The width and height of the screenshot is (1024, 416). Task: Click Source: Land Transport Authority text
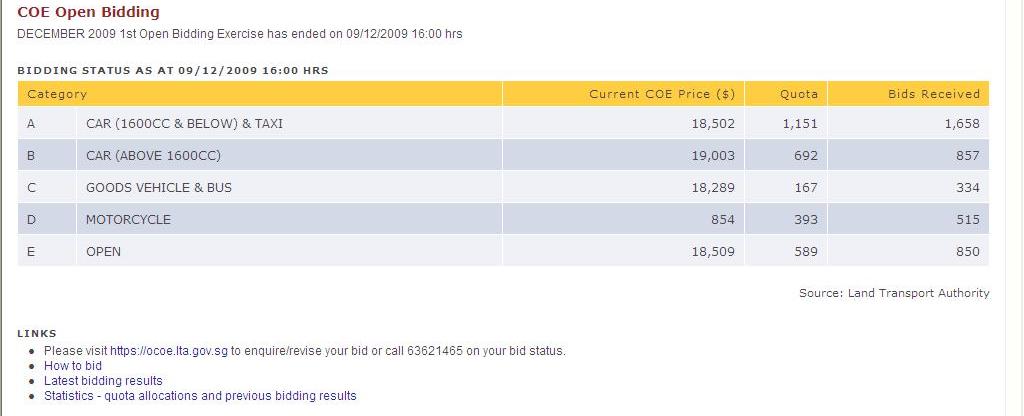tap(894, 293)
